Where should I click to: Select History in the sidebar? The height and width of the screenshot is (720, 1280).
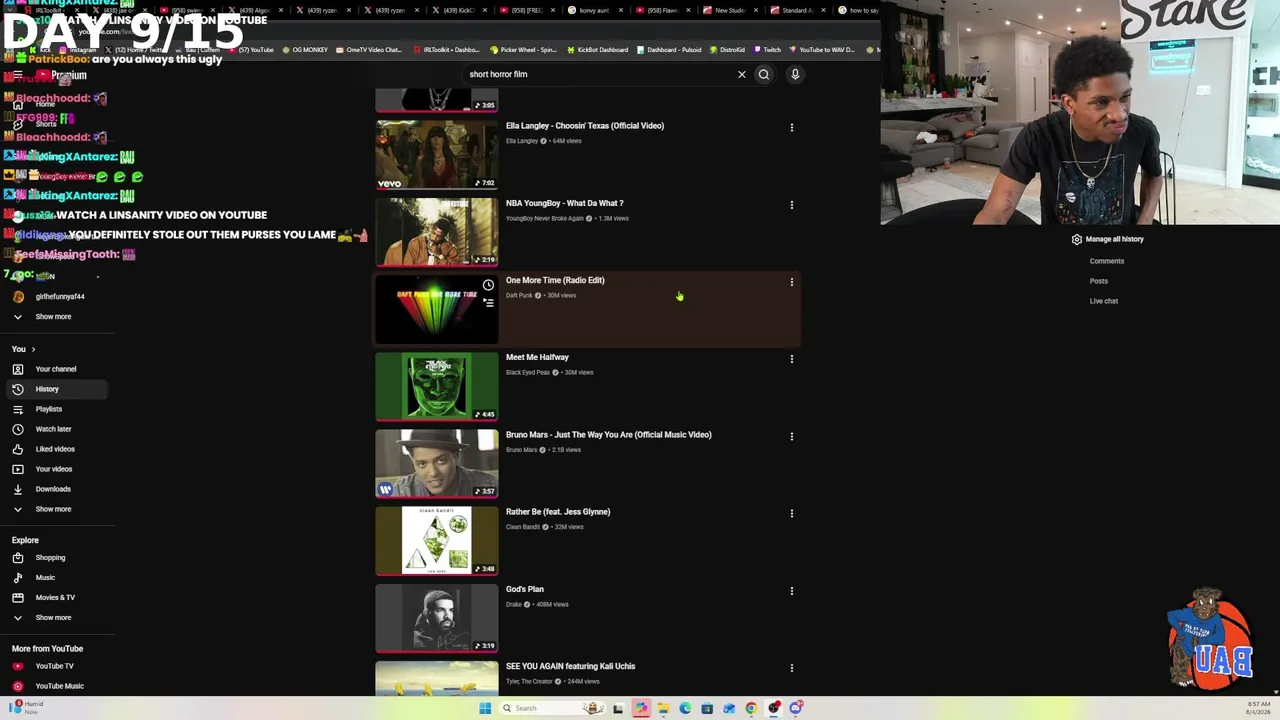click(x=55, y=389)
